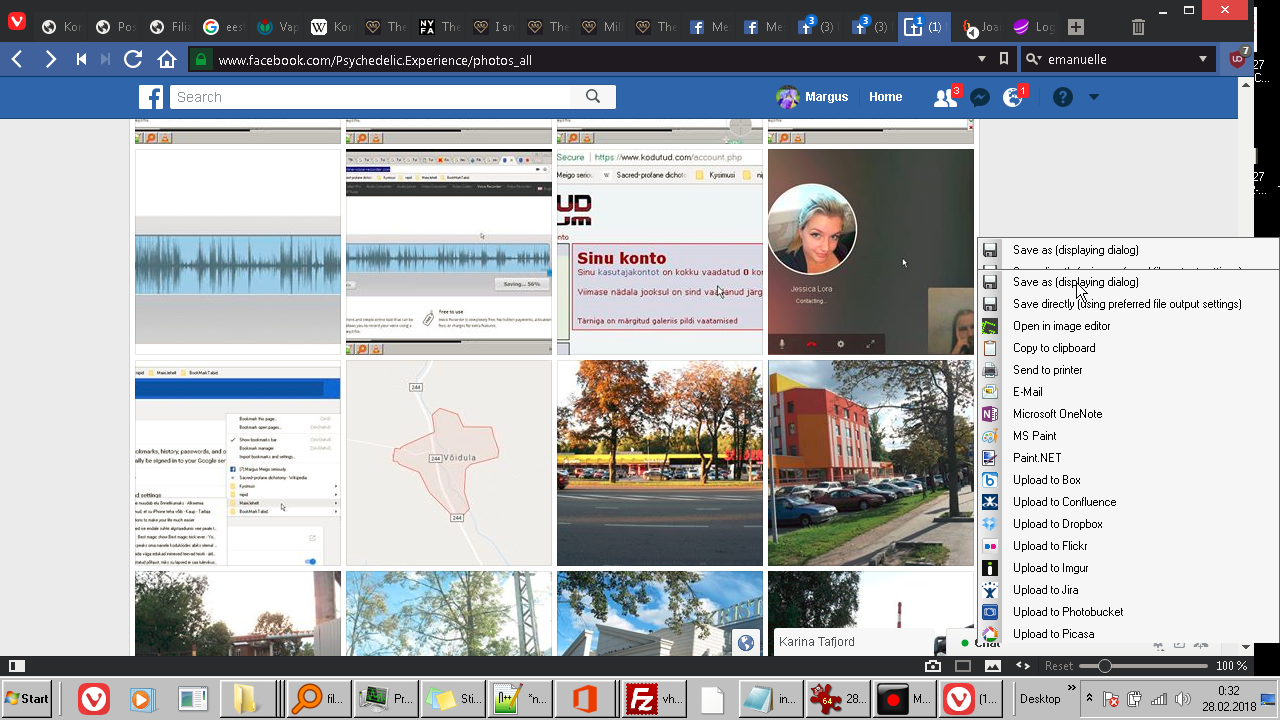Viewport: 1280px width, 720px height.
Task: Select Upload to Imgur
Action: (1128, 568)
